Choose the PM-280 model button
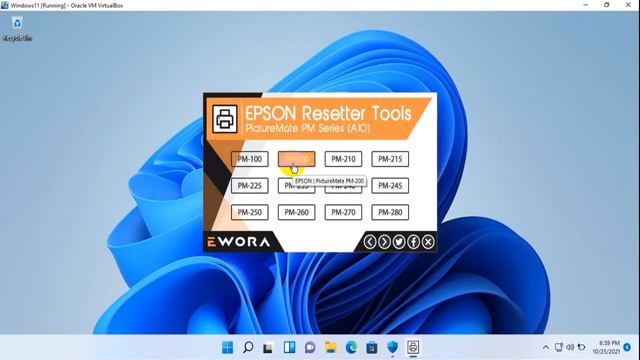Image resolution: width=640 pixels, height=360 pixels. 390,212
